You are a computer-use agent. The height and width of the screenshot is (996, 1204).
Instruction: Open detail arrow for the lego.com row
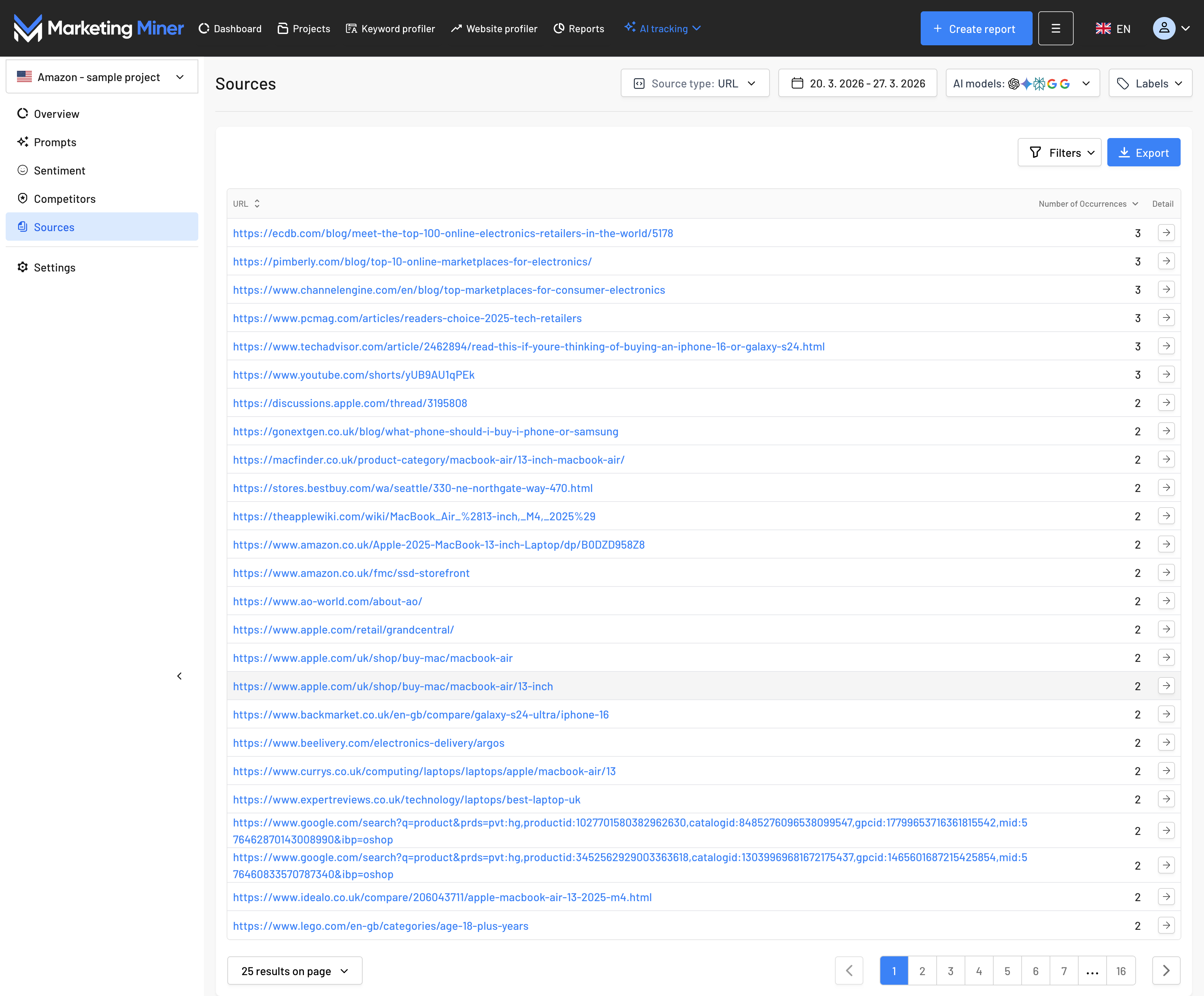click(1166, 926)
